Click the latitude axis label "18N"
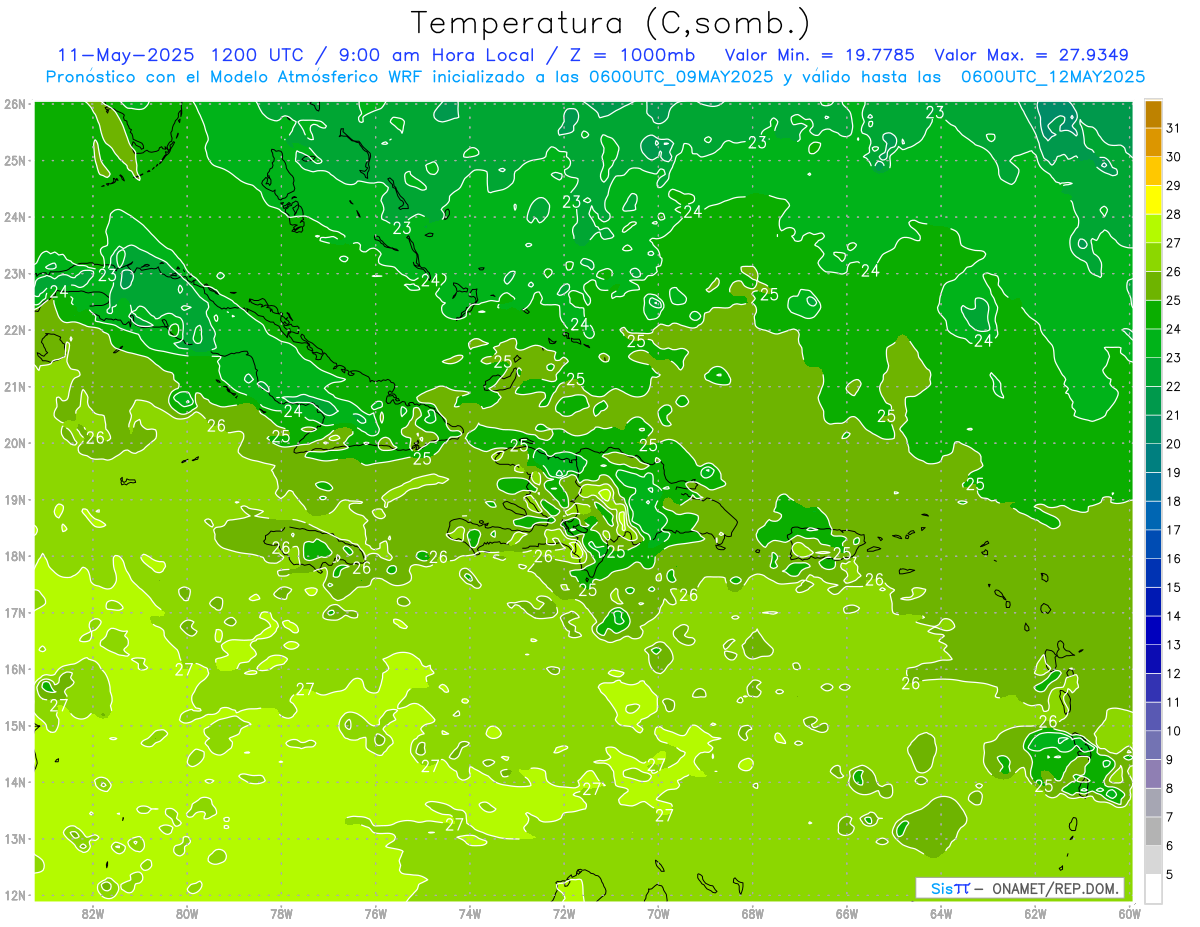Image resolution: width=1200 pixels, height=927 pixels. pos(15,556)
